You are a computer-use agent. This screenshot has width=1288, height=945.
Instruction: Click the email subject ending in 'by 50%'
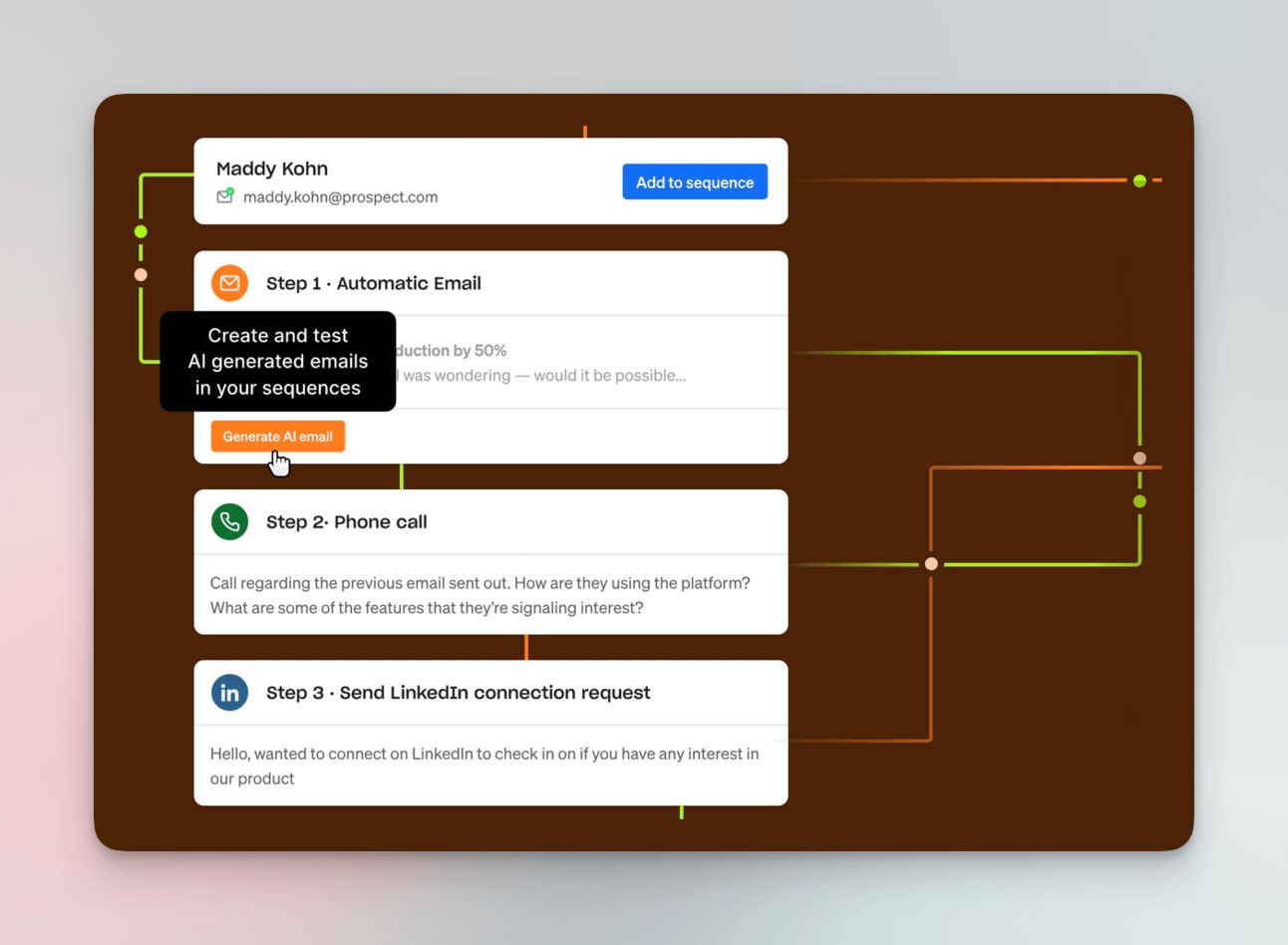pos(452,351)
